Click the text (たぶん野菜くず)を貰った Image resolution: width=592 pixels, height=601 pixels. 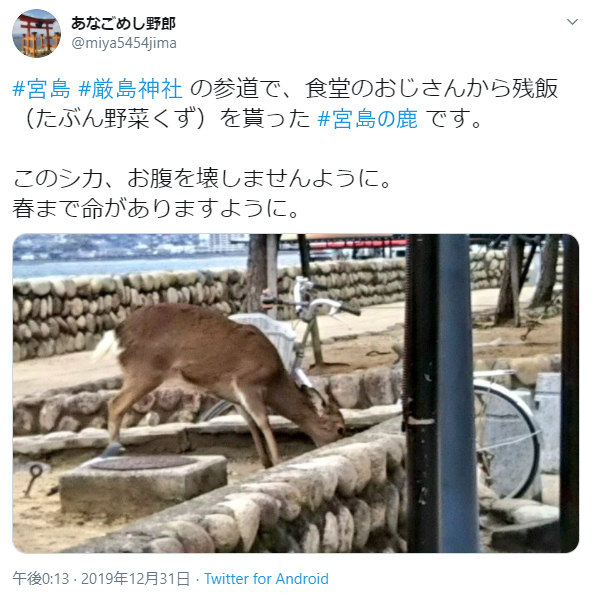(165, 118)
